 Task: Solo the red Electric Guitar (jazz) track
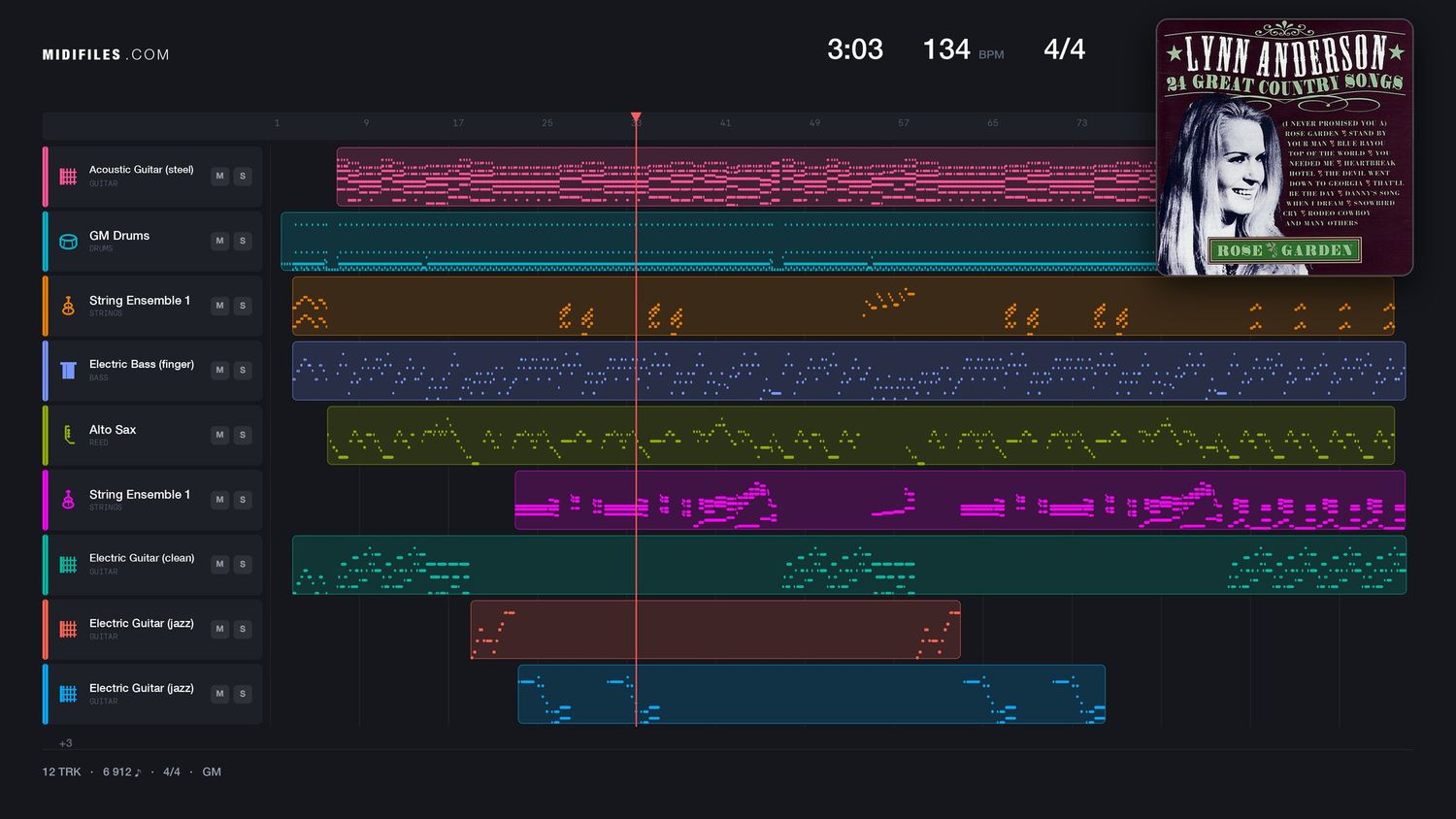pyautogui.click(x=243, y=629)
